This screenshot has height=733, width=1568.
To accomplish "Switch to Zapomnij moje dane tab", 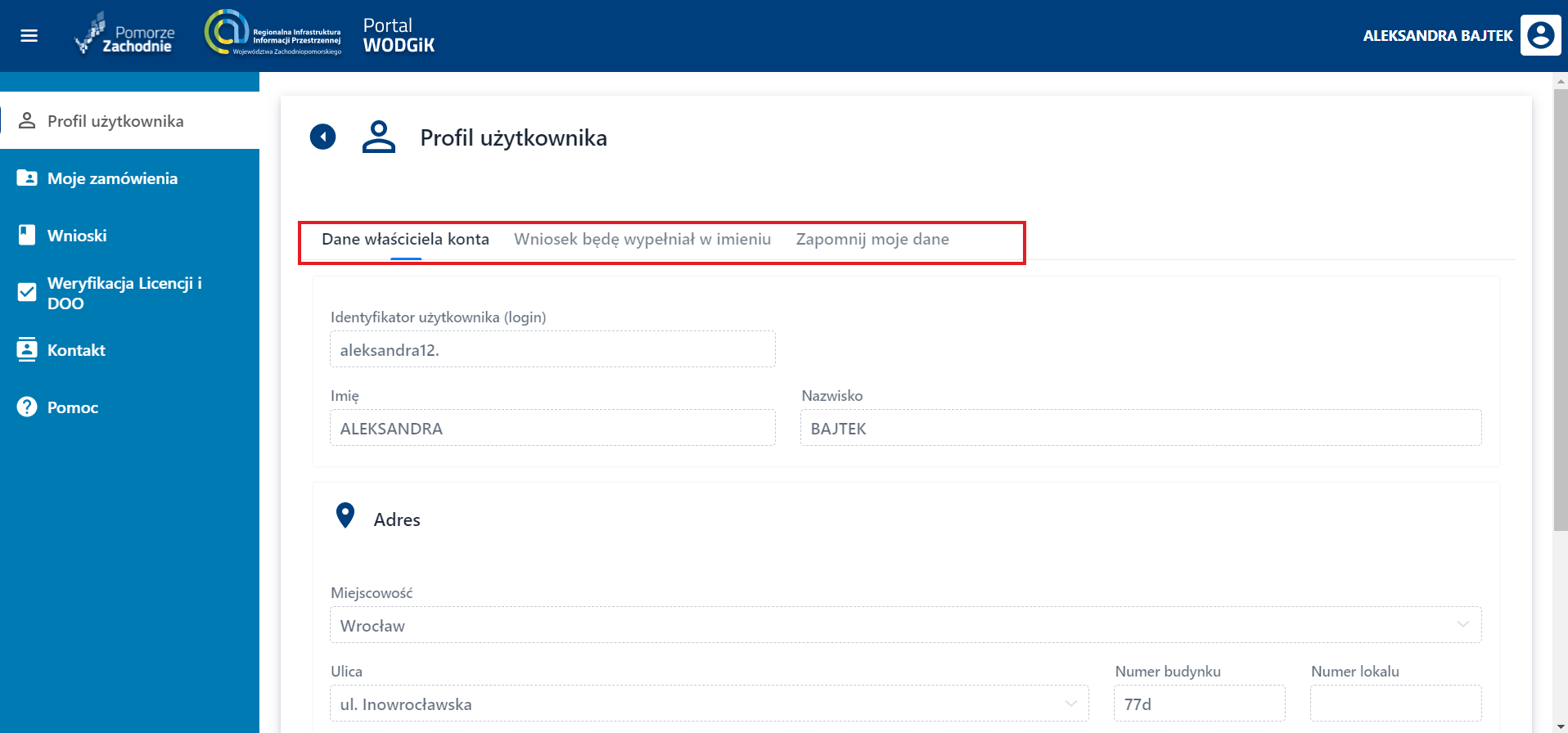I will click(872, 240).
